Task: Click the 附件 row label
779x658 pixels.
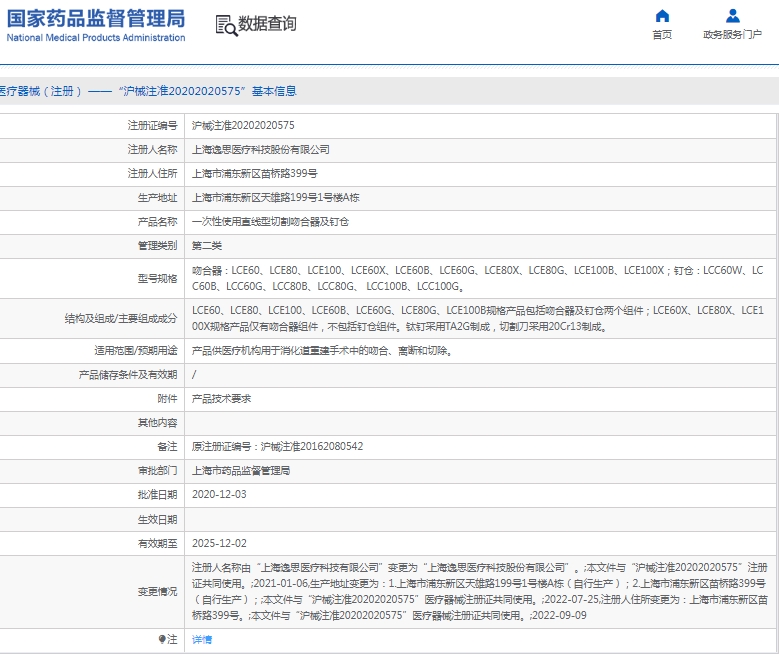Action: tap(167, 399)
